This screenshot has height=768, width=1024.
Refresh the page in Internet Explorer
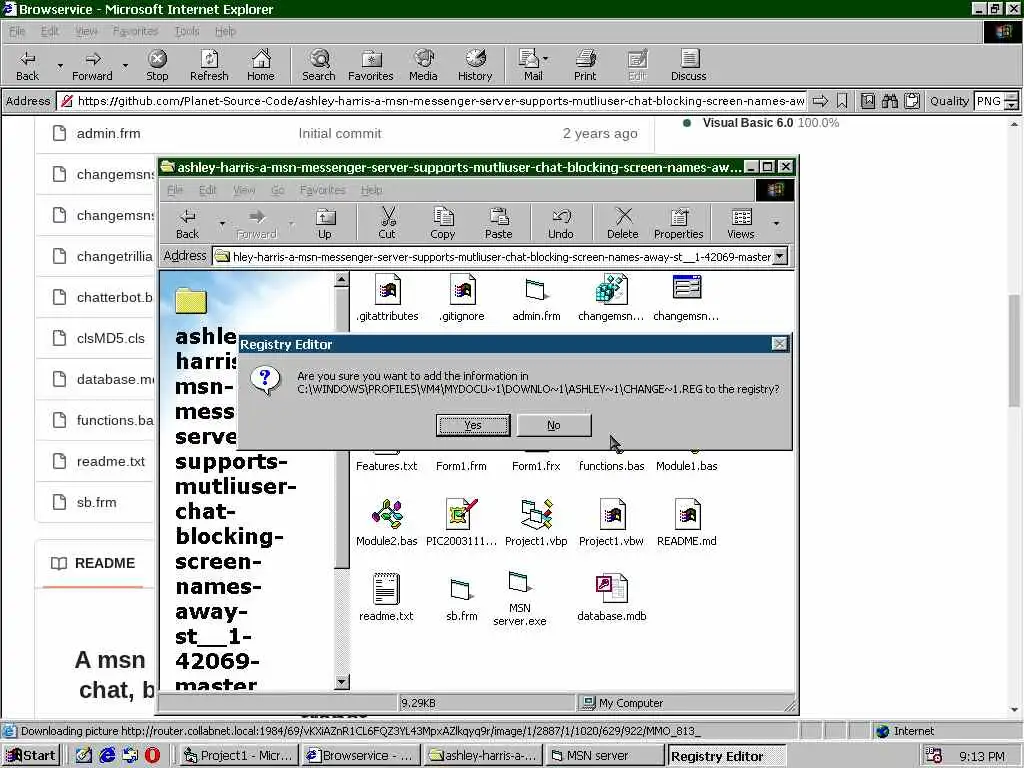[x=209, y=65]
